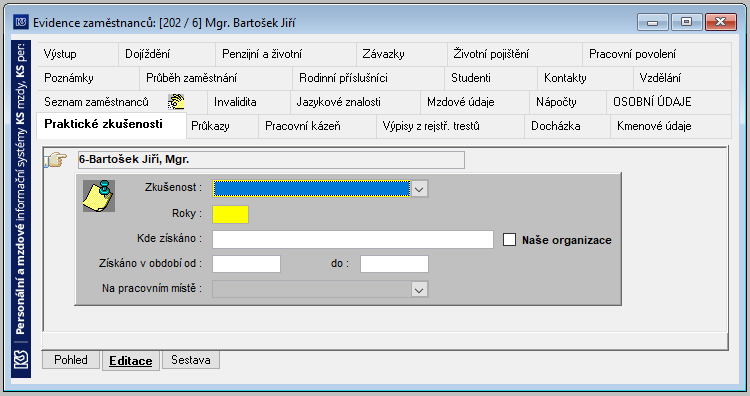Viewport: 750px width, 396px height.
Task: Maximize the Evidence zaměstnanců window
Action: (x=686, y=22)
